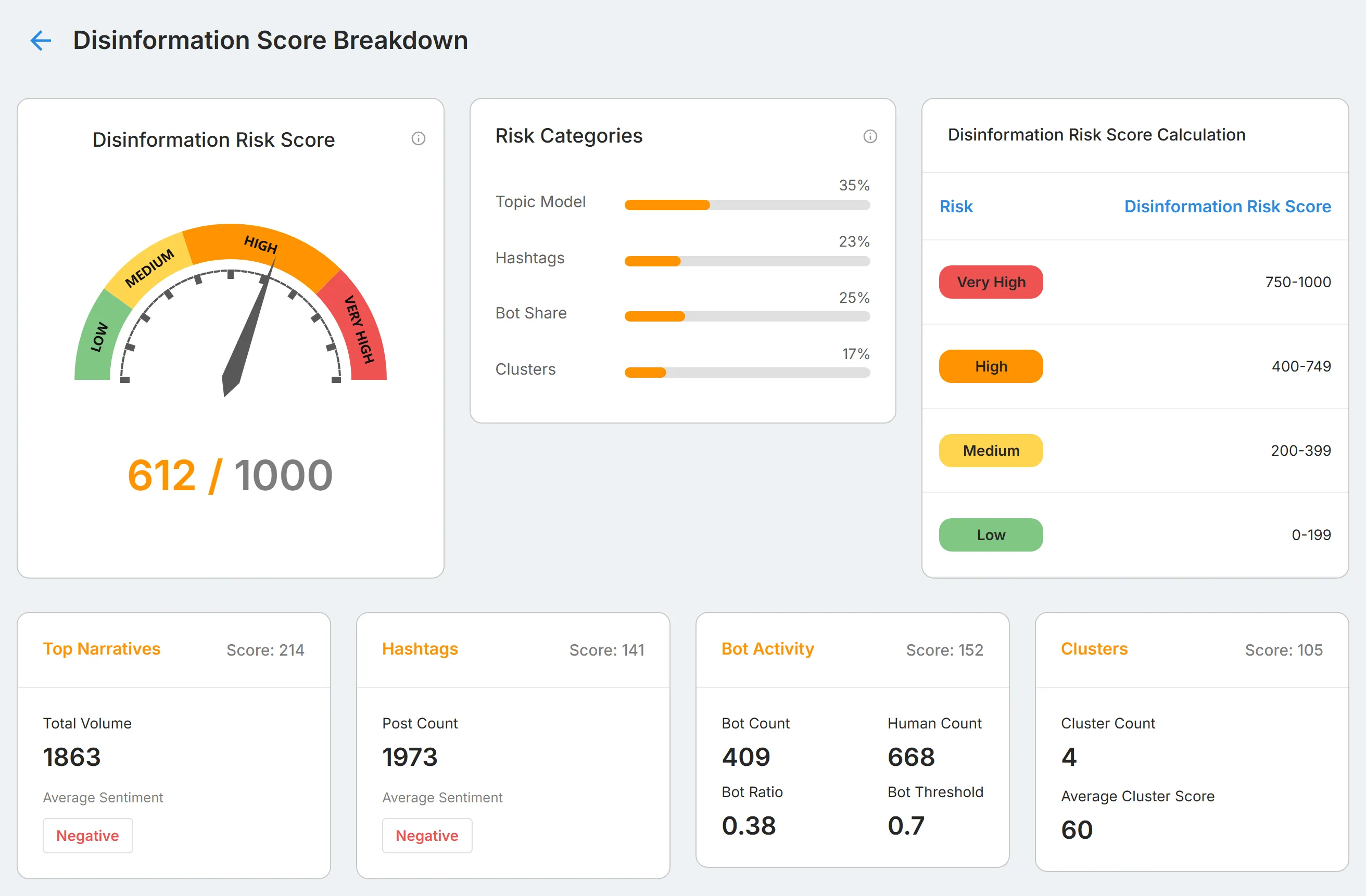Select Human Count value 668
The image size is (1366, 896).
point(911,757)
